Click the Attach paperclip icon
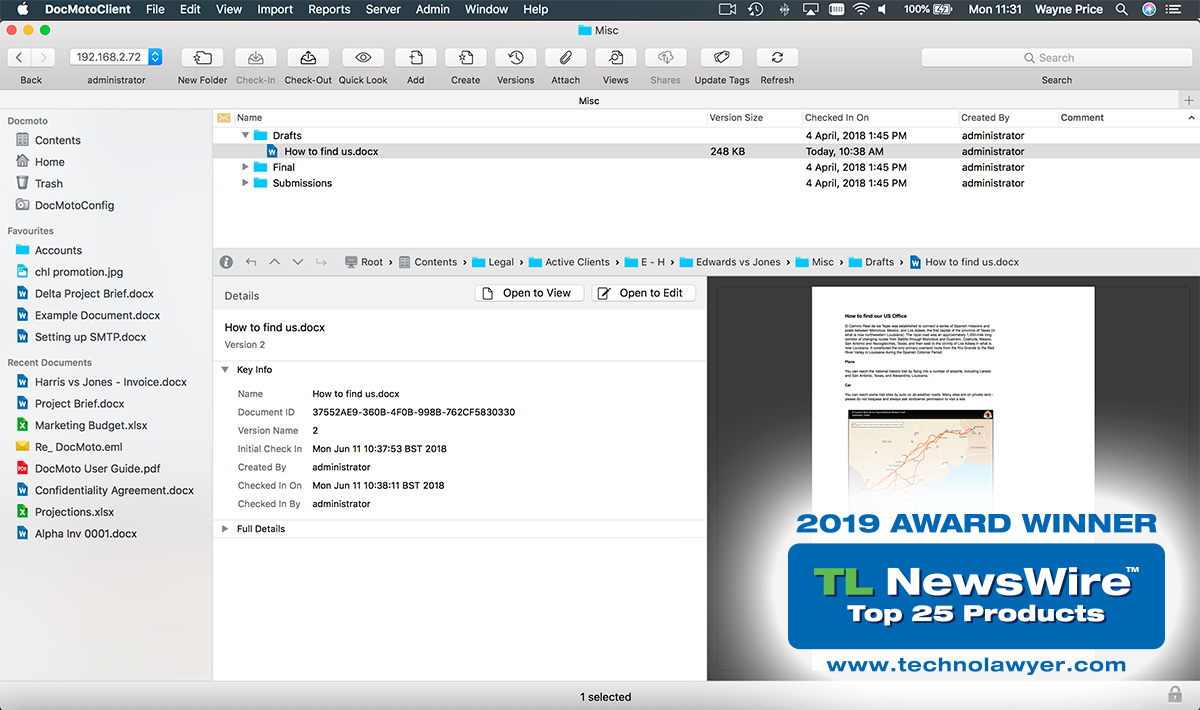 (566, 58)
